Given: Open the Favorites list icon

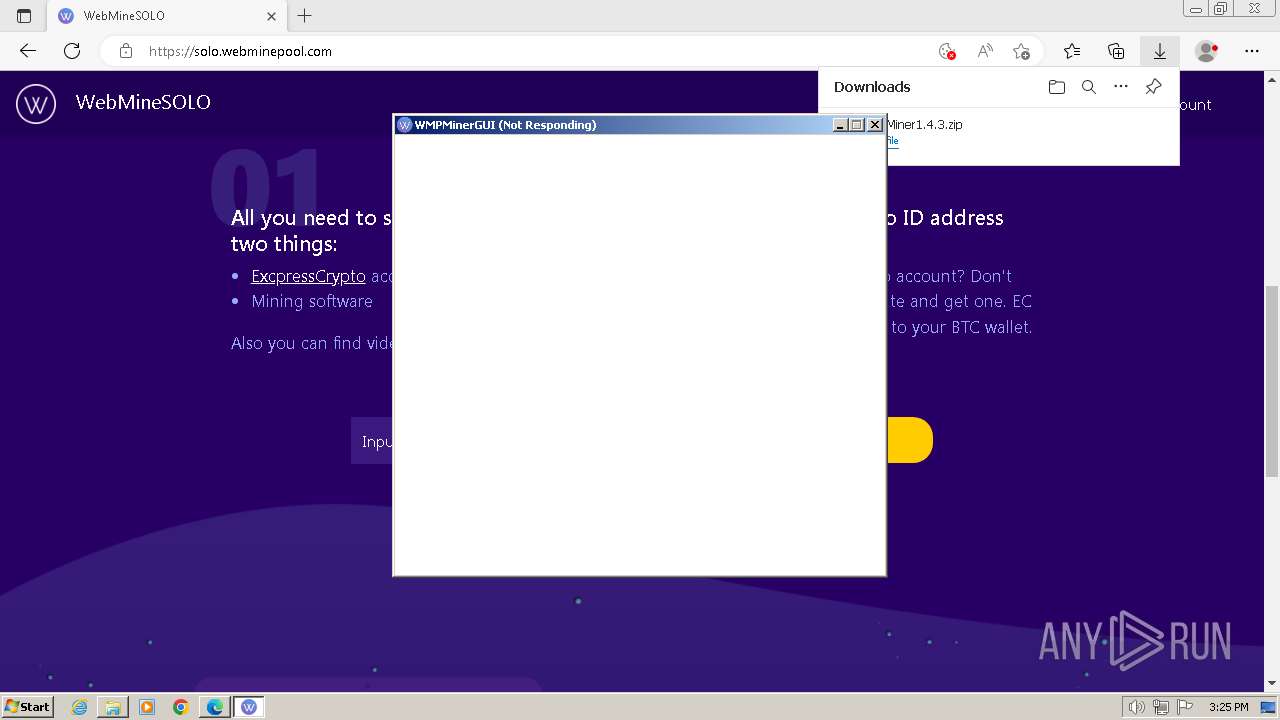Looking at the screenshot, I should (x=1072, y=51).
